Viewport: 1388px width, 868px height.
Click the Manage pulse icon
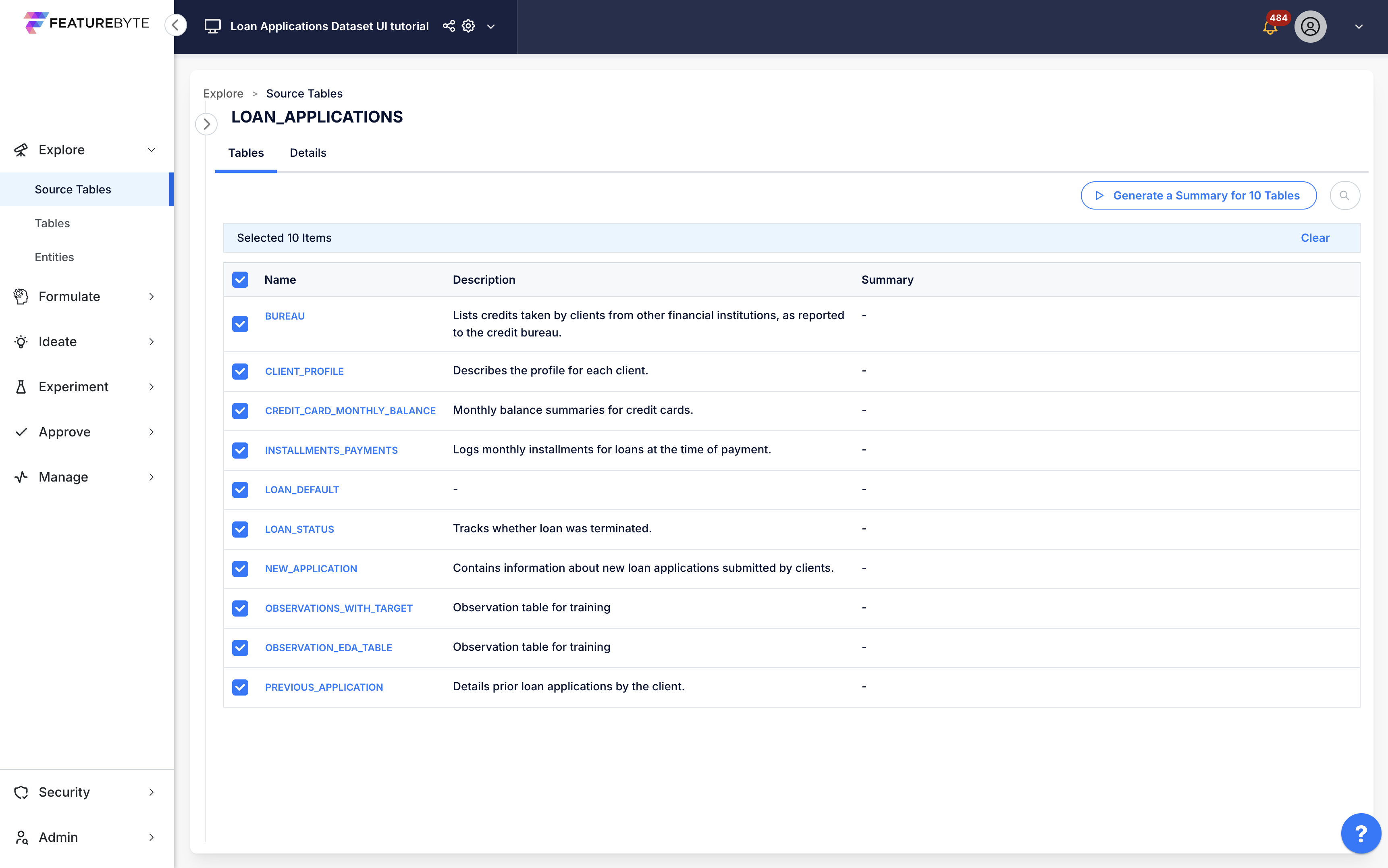(x=21, y=477)
